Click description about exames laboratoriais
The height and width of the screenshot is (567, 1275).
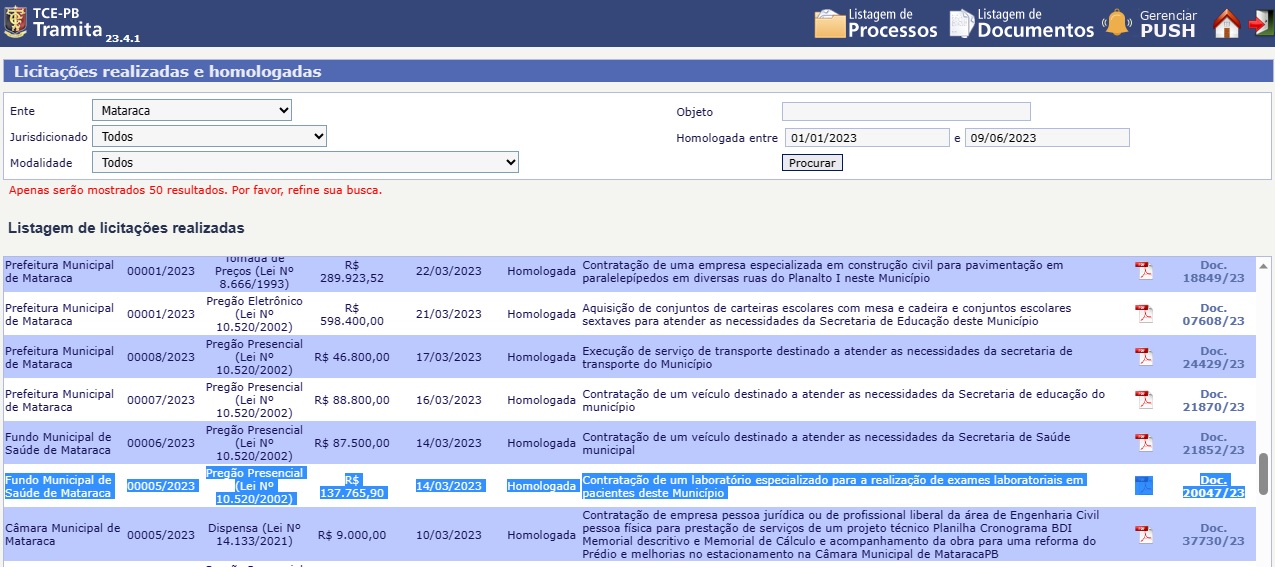point(833,486)
